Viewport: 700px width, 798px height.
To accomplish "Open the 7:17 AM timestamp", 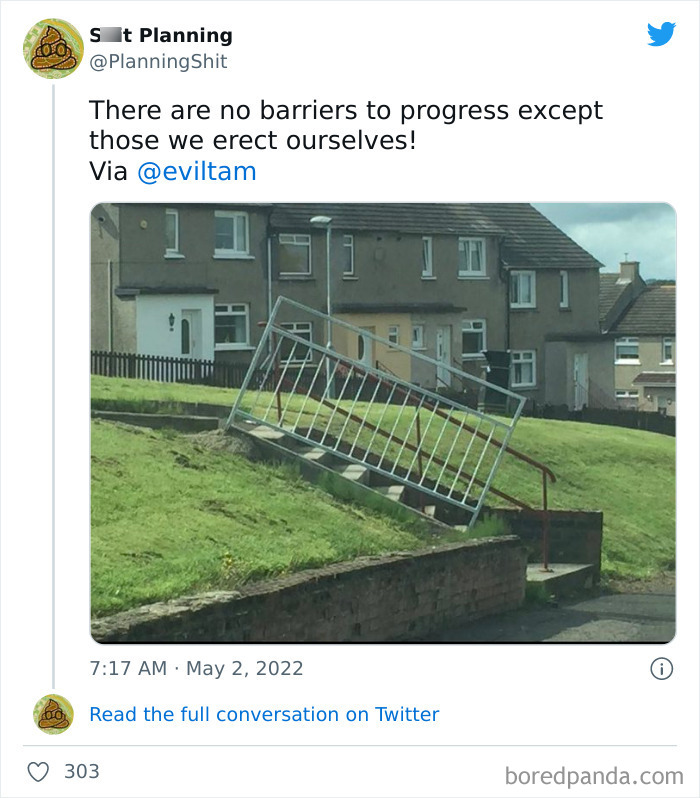I will click(x=128, y=668).
